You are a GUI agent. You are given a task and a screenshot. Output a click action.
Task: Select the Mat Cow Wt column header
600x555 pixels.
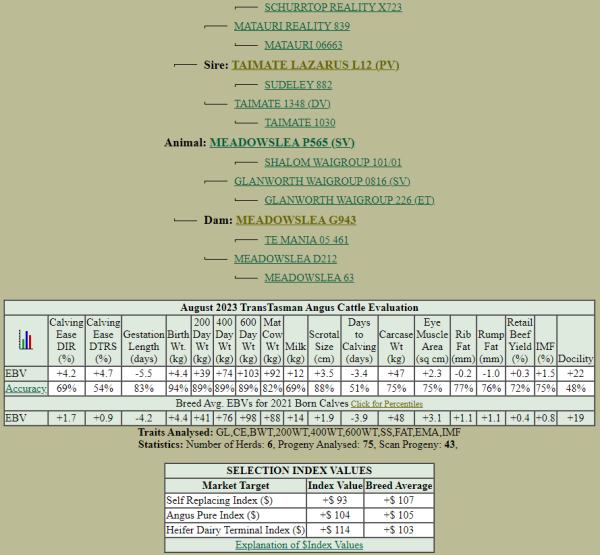pos(272,341)
